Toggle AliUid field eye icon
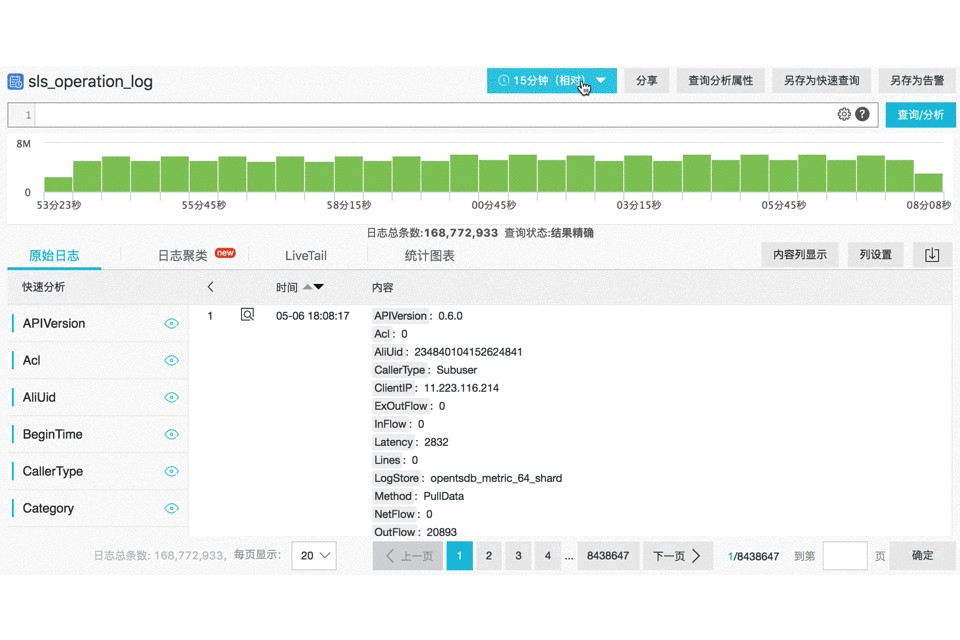This screenshot has width=960, height=640. 171,397
